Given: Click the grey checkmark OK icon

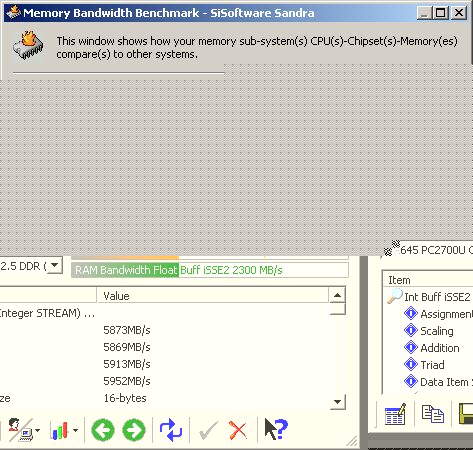Looking at the screenshot, I should [x=208, y=430].
